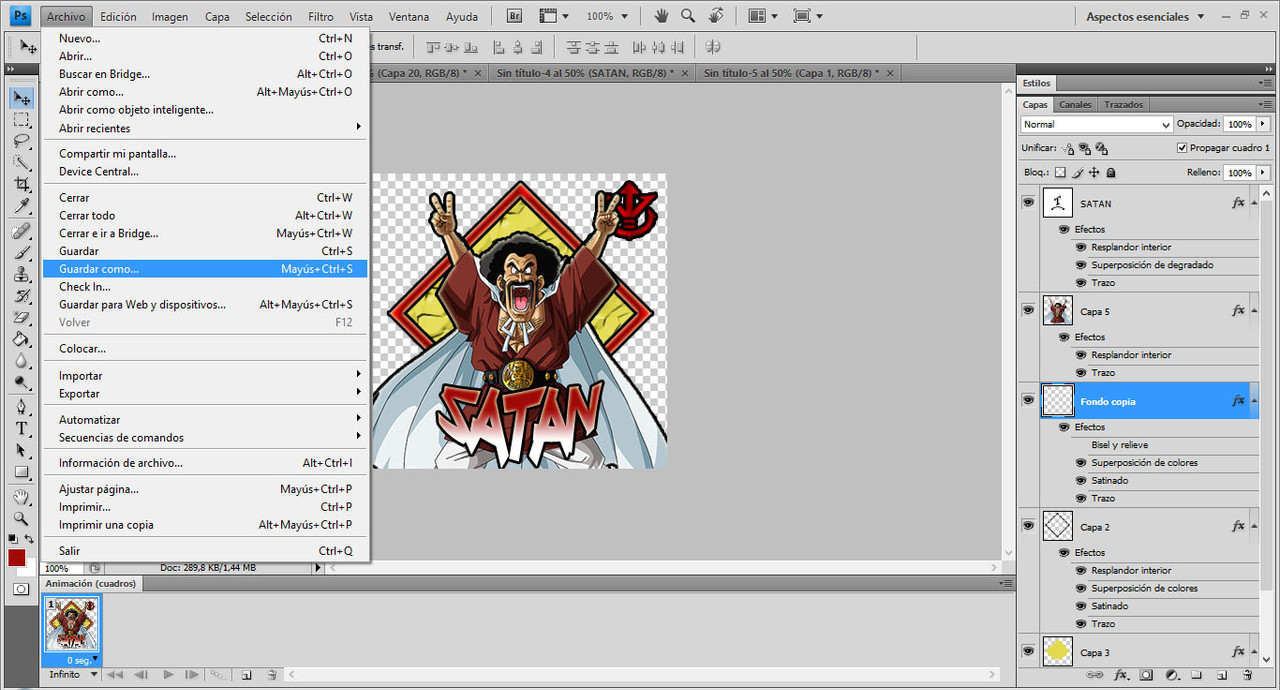Open the Relleno slider arrow
The image size is (1280, 690).
(1264, 173)
